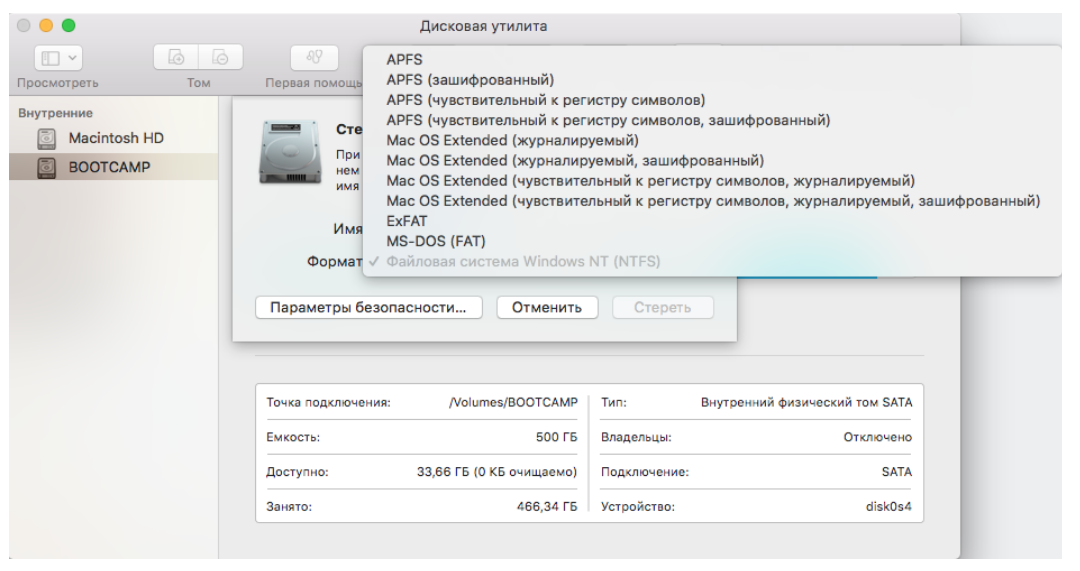Click the green zoom window button
The height and width of the screenshot is (571, 1080).
(68, 25)
